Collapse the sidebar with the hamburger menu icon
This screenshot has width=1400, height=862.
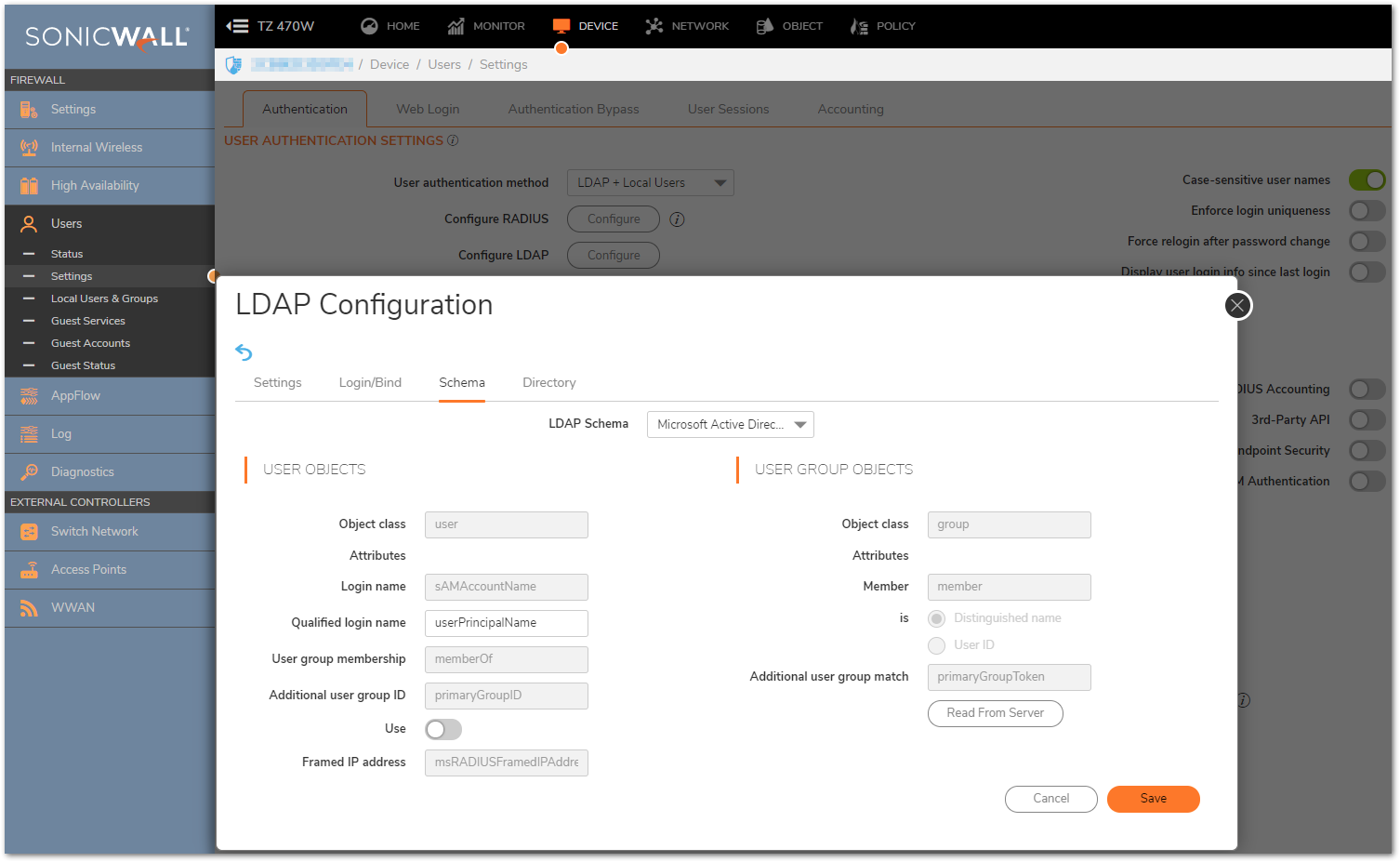[x=237, y=26]
